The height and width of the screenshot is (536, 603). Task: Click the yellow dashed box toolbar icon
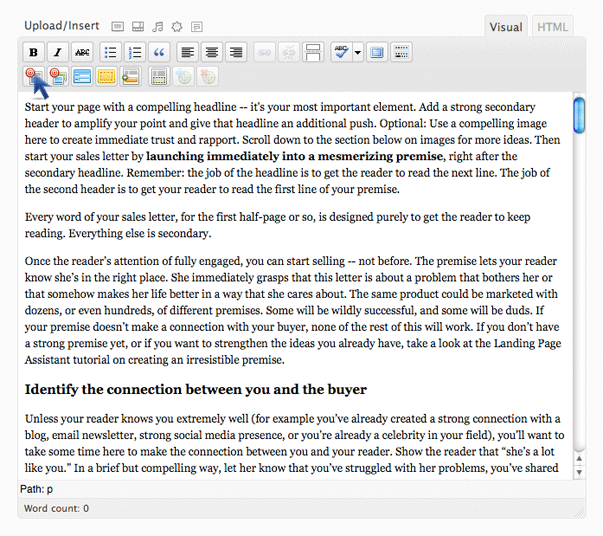click(106, 76)
